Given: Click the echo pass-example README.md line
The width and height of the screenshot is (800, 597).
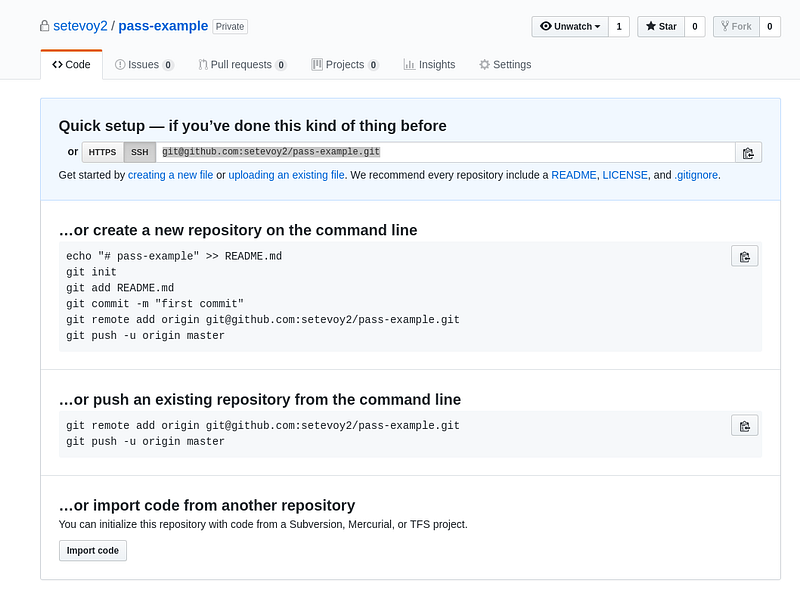Looking at the screenshot, I should coord(174,256).
